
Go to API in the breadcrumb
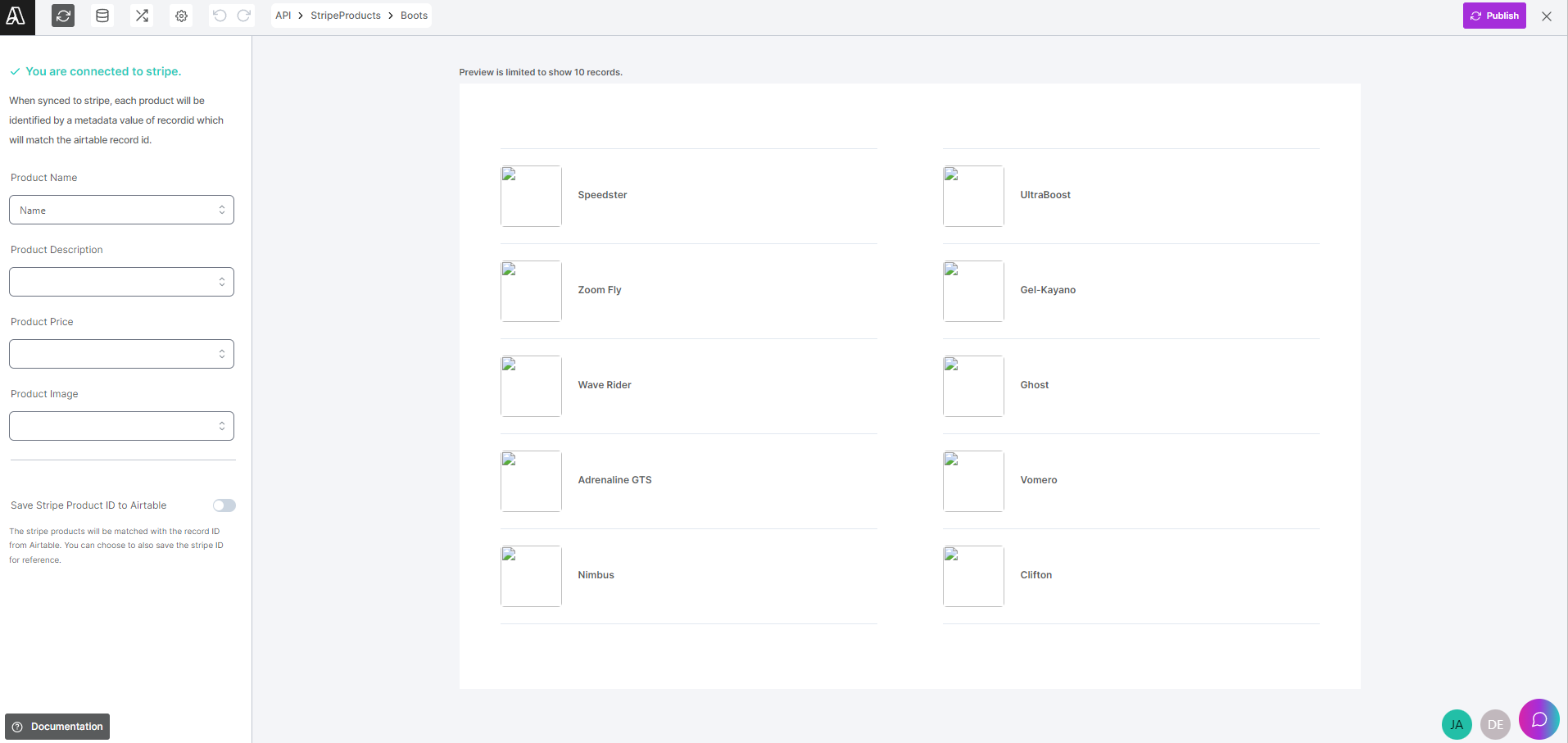point(283,16)
